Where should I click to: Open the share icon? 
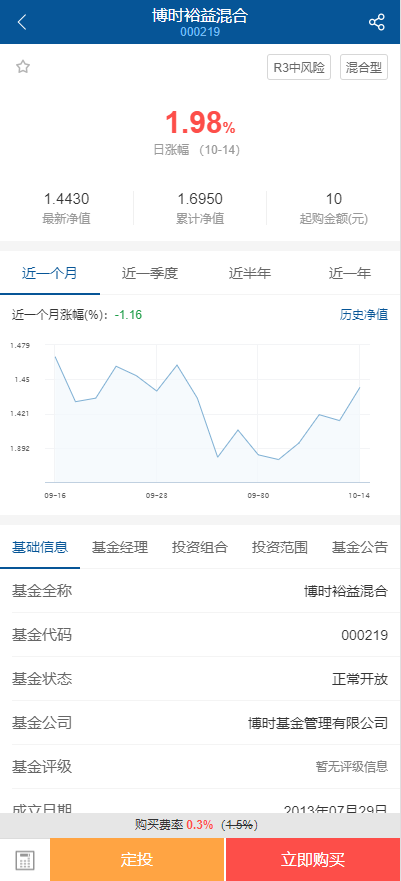[x=376, y=22]
